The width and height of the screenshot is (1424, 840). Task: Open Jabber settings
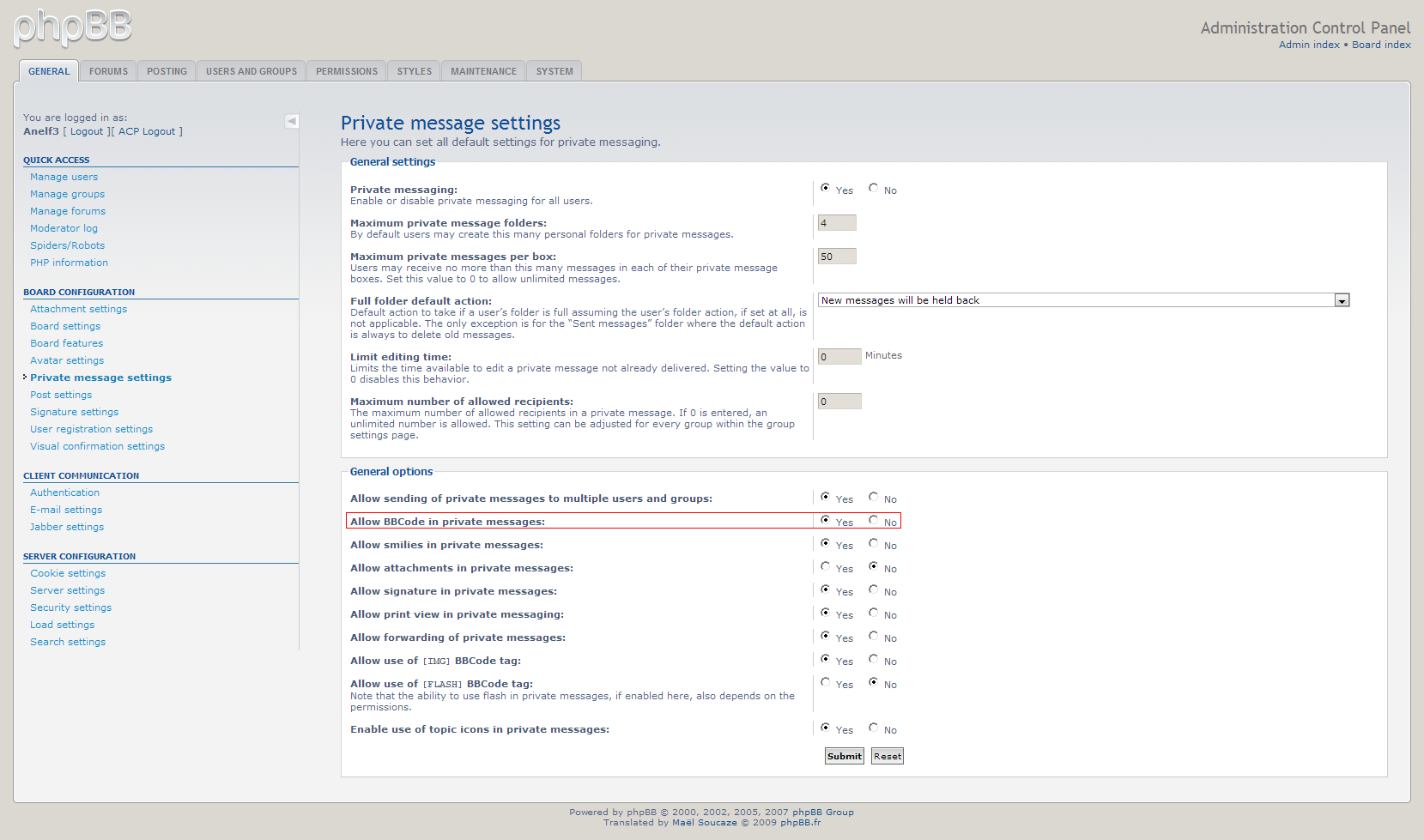click(x=67, y=527)
